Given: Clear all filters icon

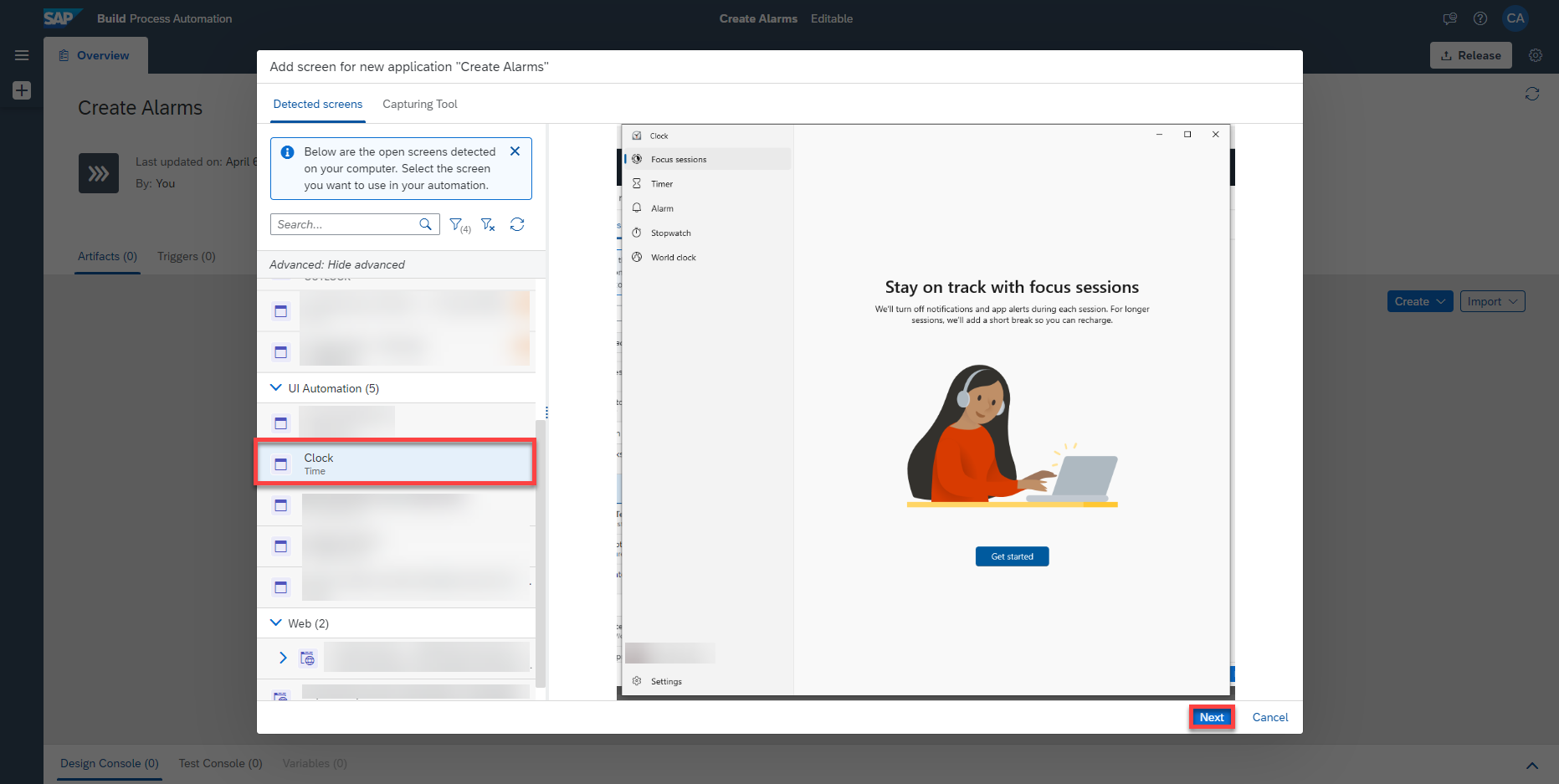Looking at the screenshot, I should tap(488, 224).
